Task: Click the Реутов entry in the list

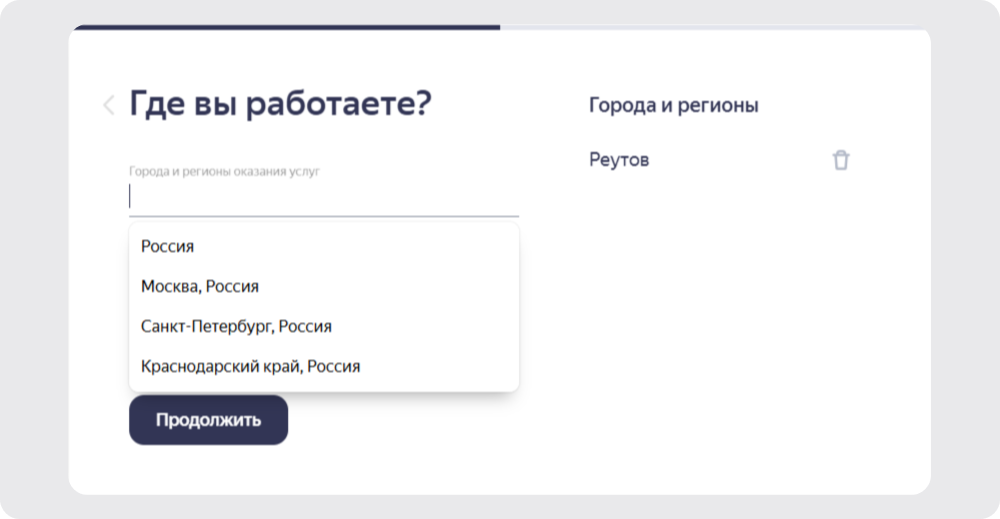Action: [x=619, y=159]
